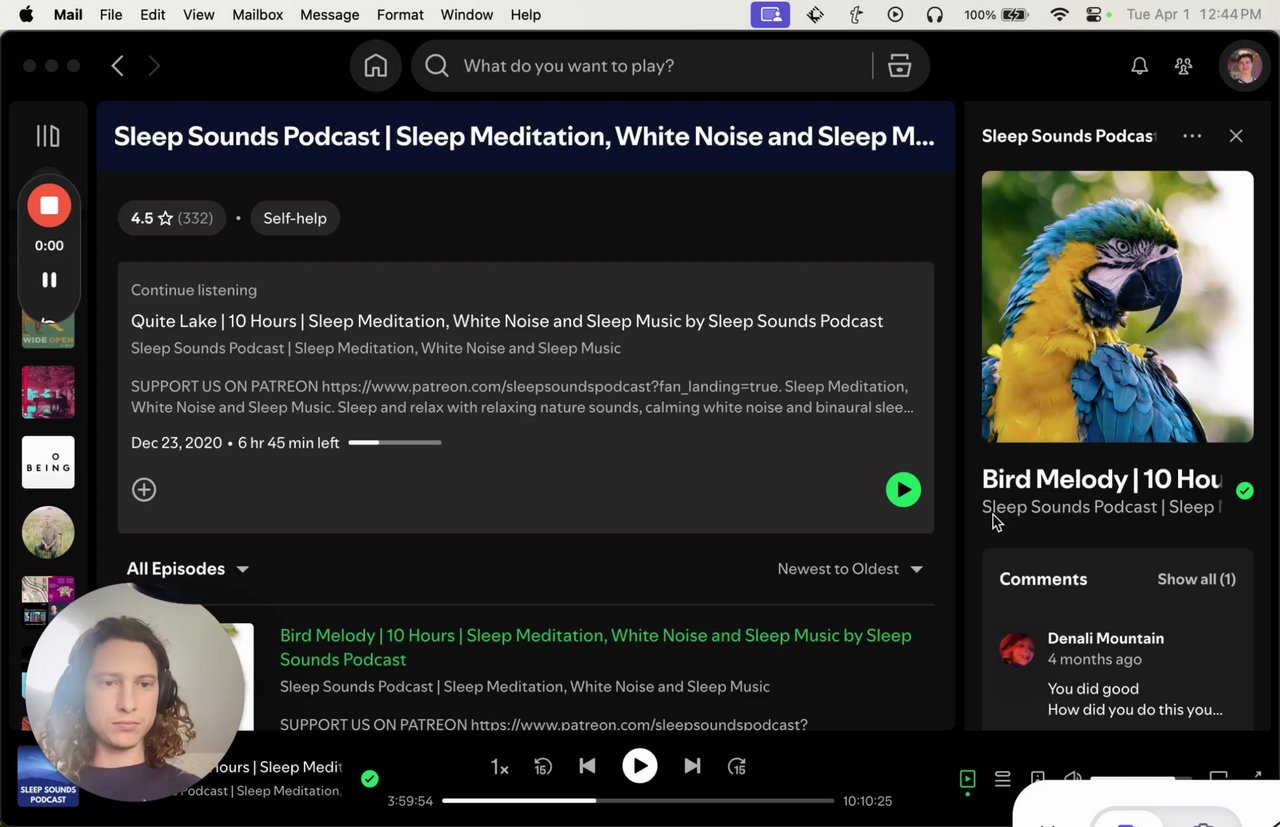1280x827 pixels.
Task: Open Denali Mountain's profile name
Action: pos(1105,638)
